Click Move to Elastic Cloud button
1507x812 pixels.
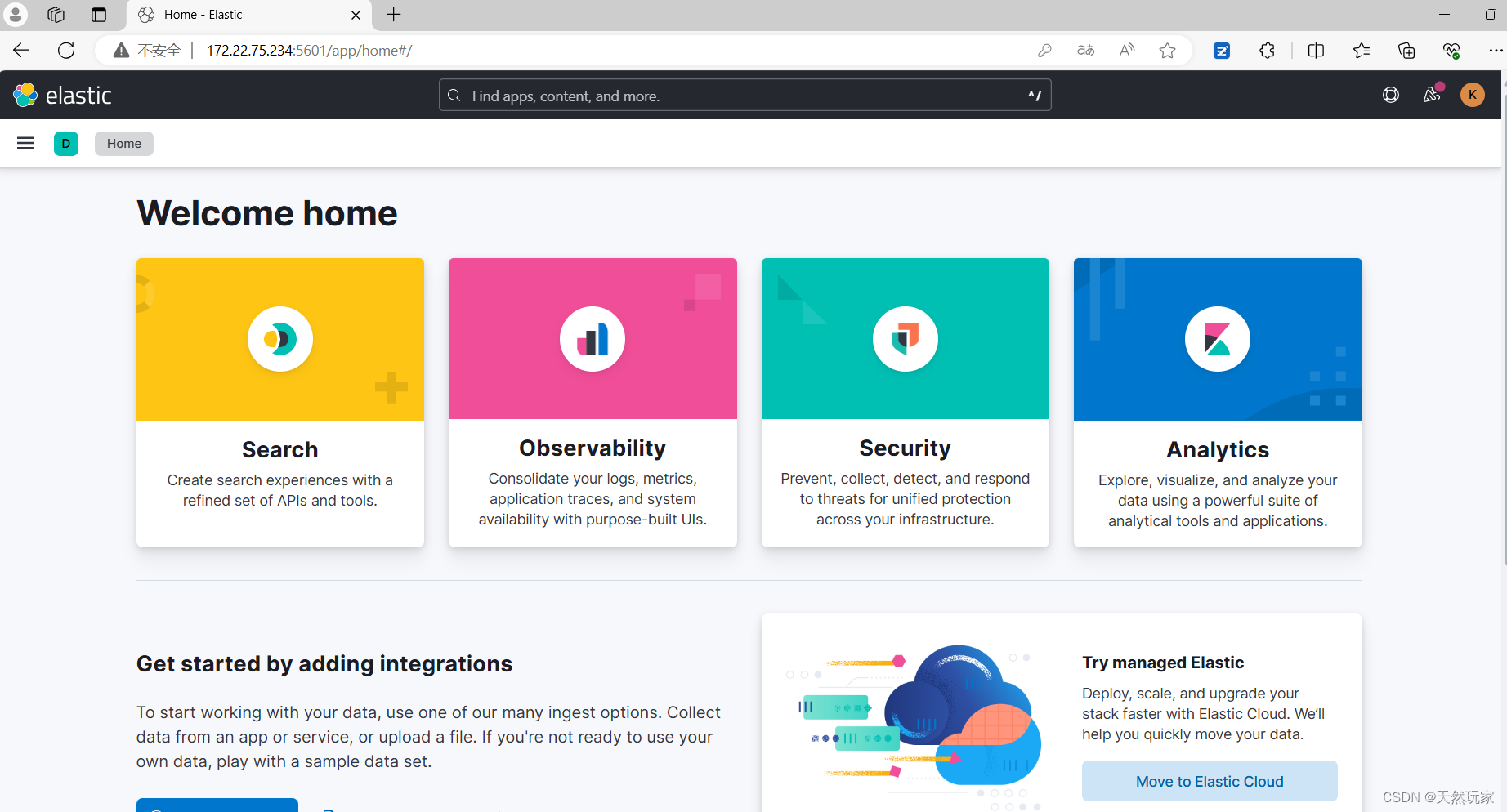click(x=1210, y=782)
